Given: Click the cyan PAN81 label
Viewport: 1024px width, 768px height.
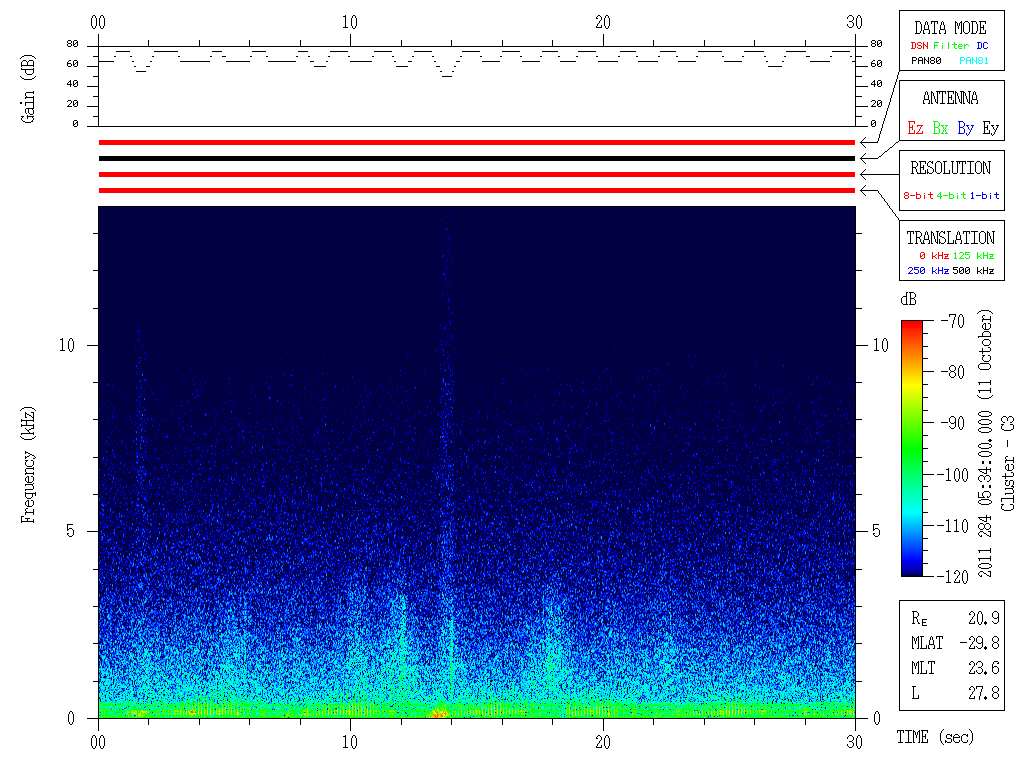Looking at the screenshot, I should 974,61.
